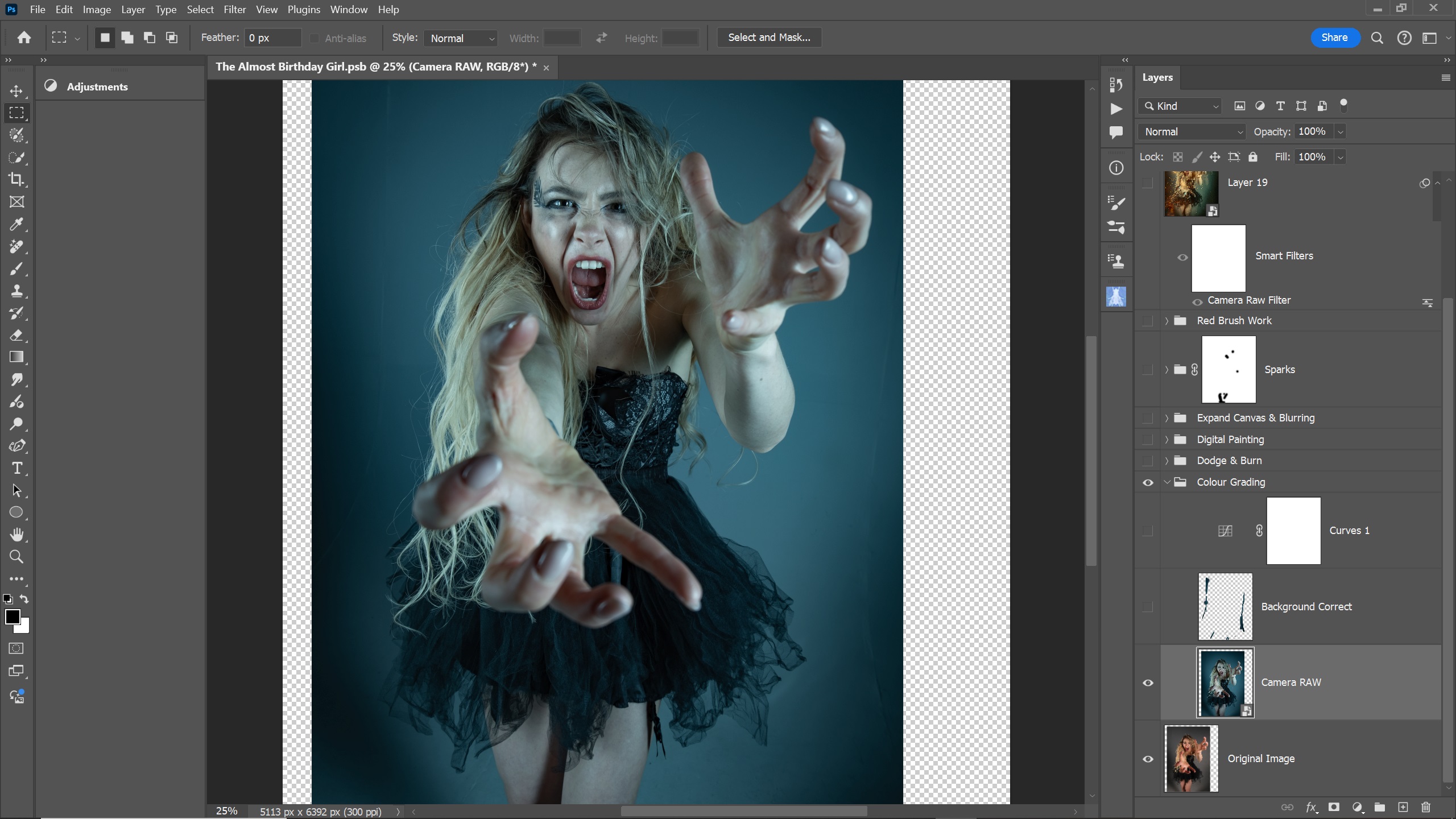1456x819 pixels.
Task: Open the Filter menu
Action: tap(234, 10)
